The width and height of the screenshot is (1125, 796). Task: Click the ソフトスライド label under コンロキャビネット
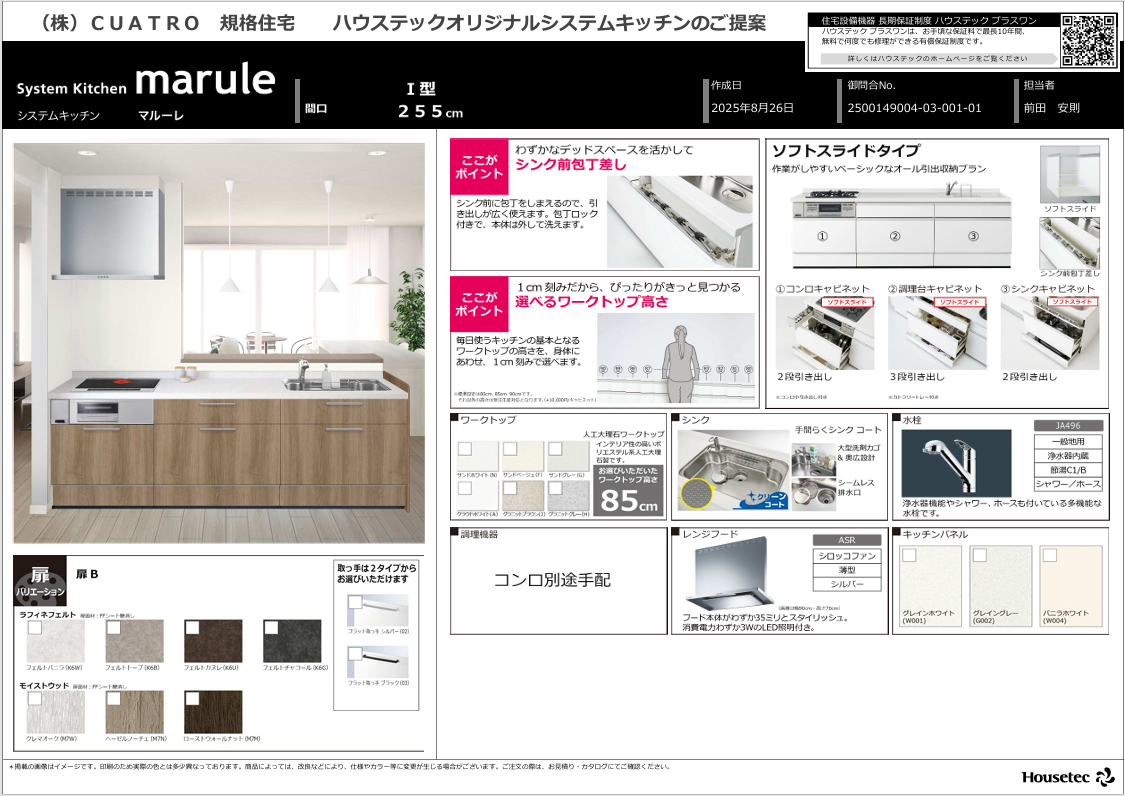point(846,301)
